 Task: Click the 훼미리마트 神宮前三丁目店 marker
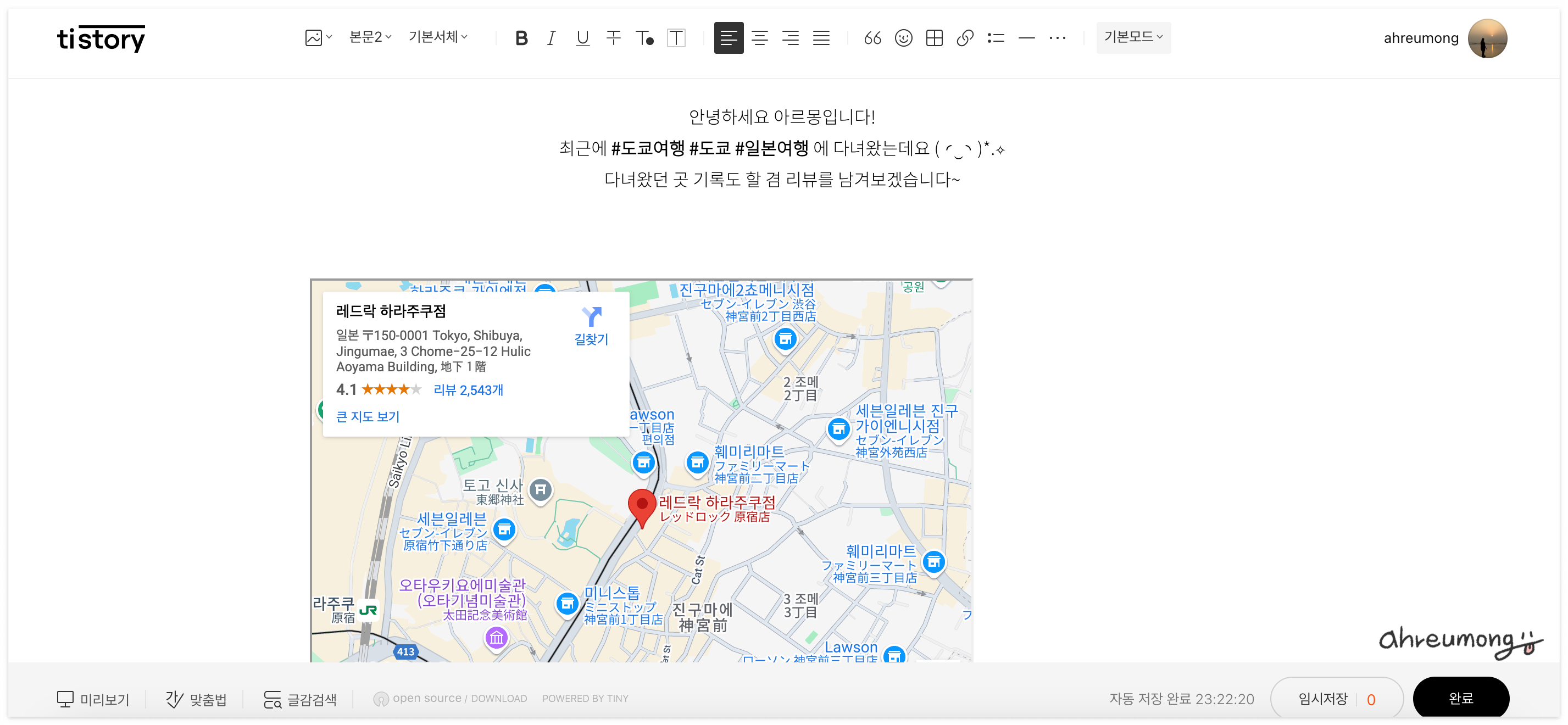(934, 562)
